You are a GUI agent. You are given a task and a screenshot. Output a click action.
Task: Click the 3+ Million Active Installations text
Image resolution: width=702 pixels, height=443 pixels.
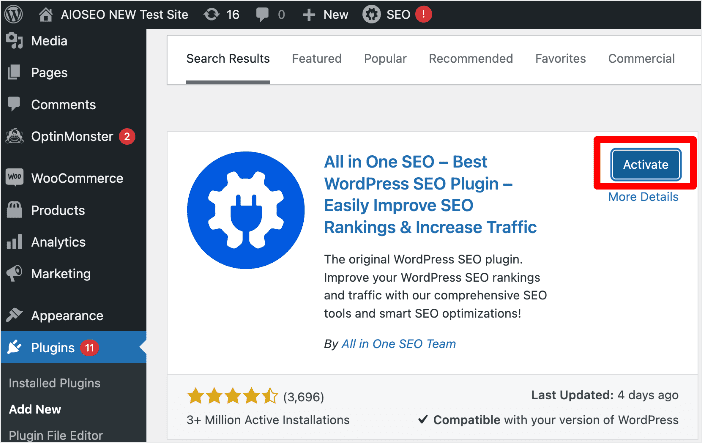[268, 420]
